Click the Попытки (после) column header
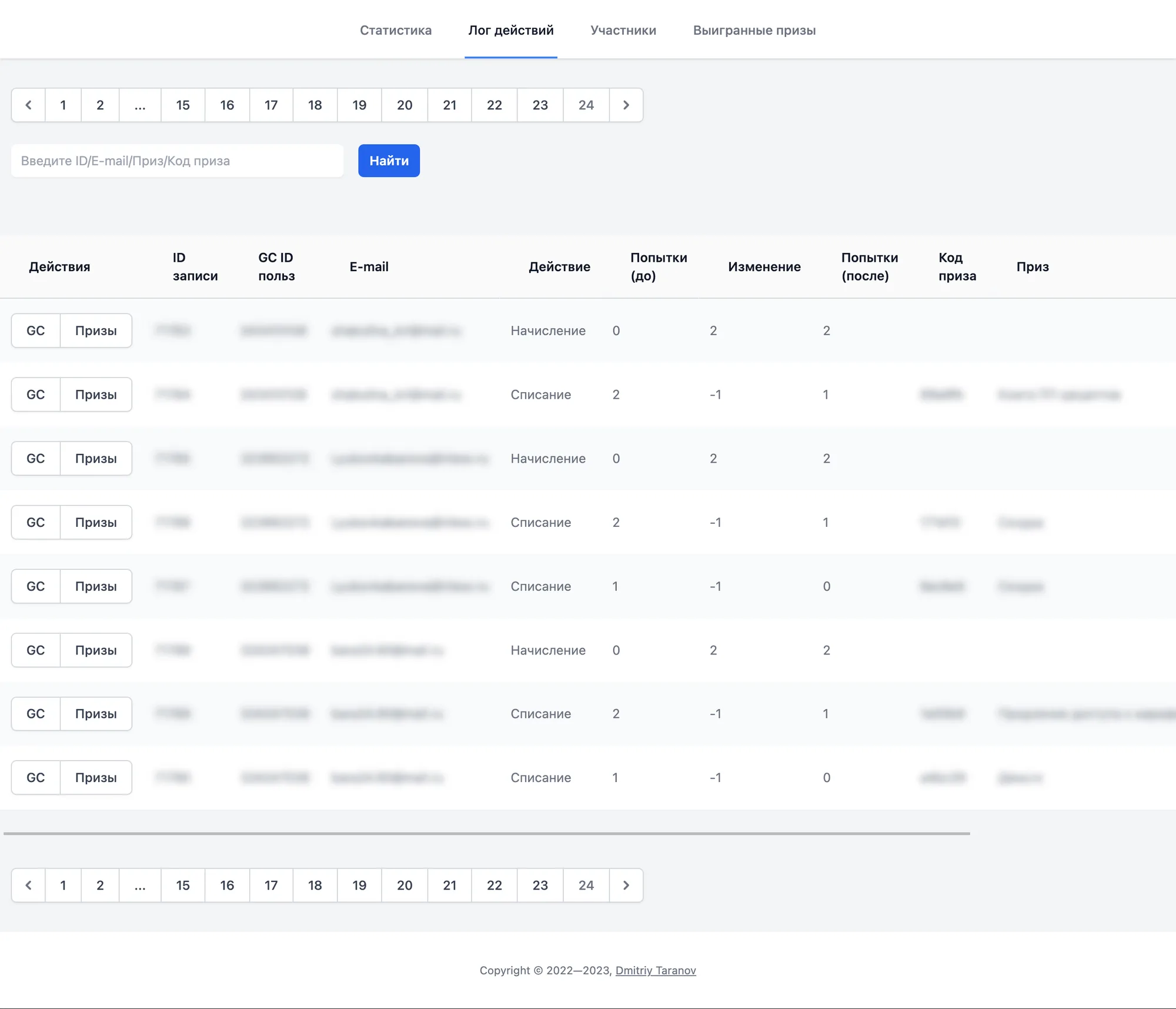The height and width of the screenshot is (1009, 1176). tap(870, 266)
